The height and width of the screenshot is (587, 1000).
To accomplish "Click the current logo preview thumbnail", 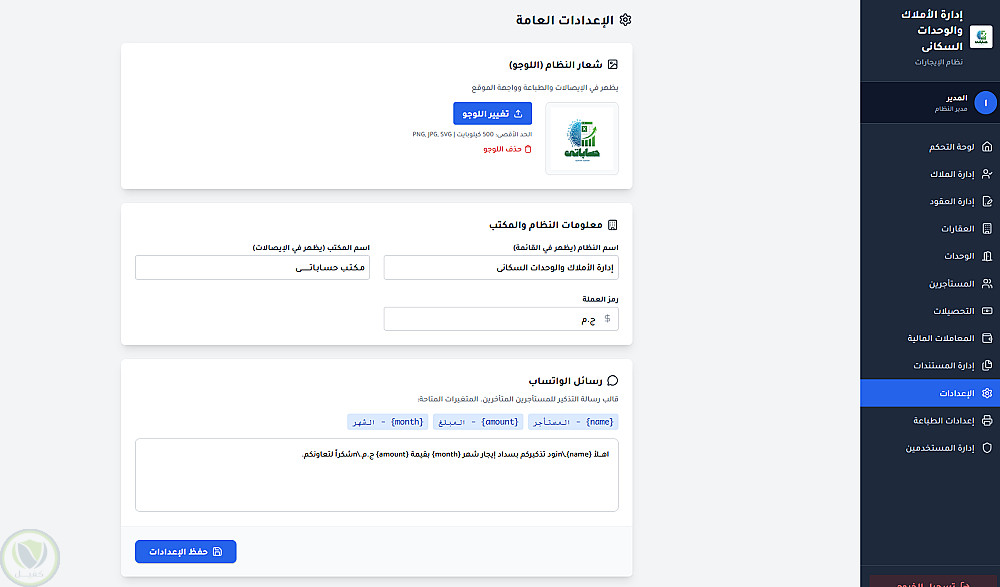I will (582, 138).
